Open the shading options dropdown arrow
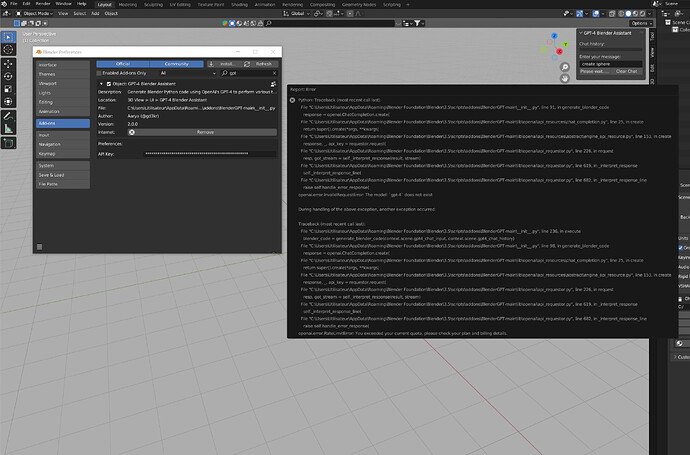690x455 pixels. [x=650, y=14]
